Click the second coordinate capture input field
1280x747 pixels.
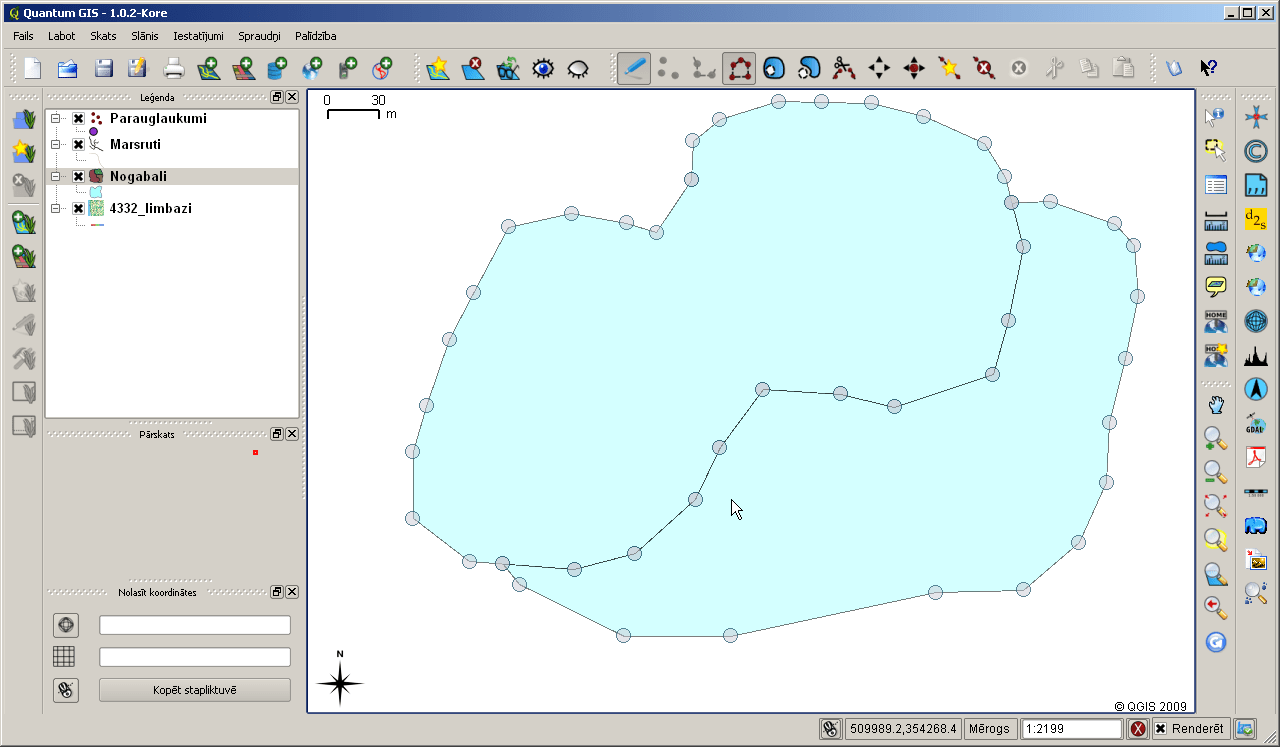click(195, 657)
